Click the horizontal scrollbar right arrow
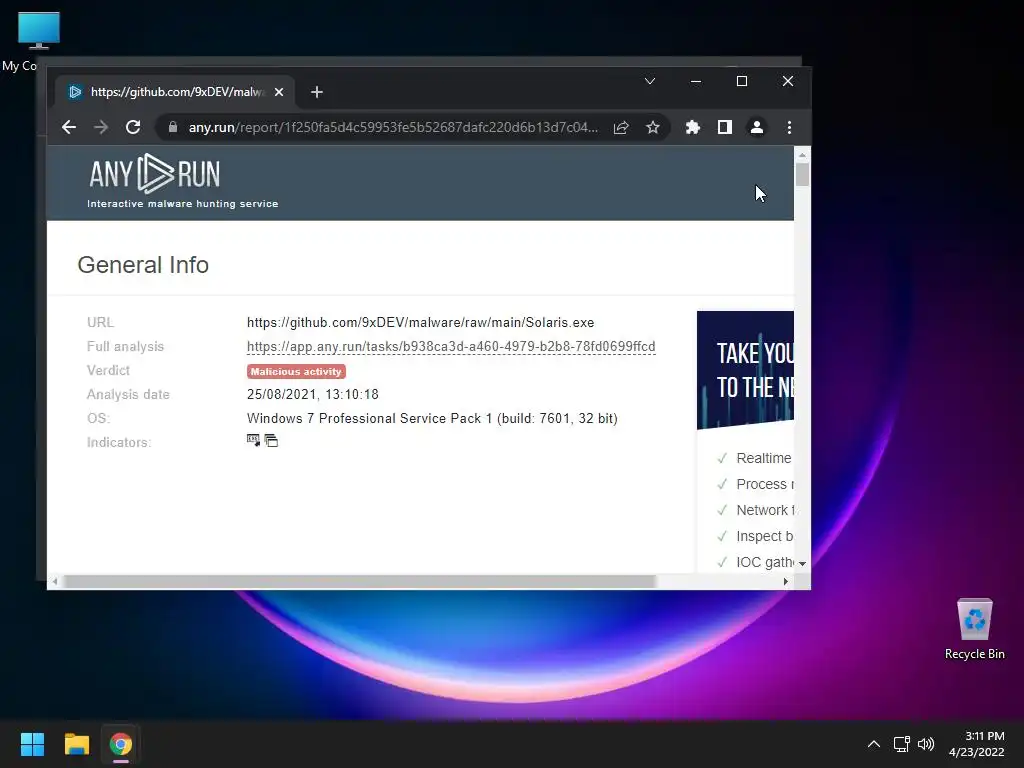Viewport: 1024px width, 768px height. pyautogui.click(x=786, y=581)
